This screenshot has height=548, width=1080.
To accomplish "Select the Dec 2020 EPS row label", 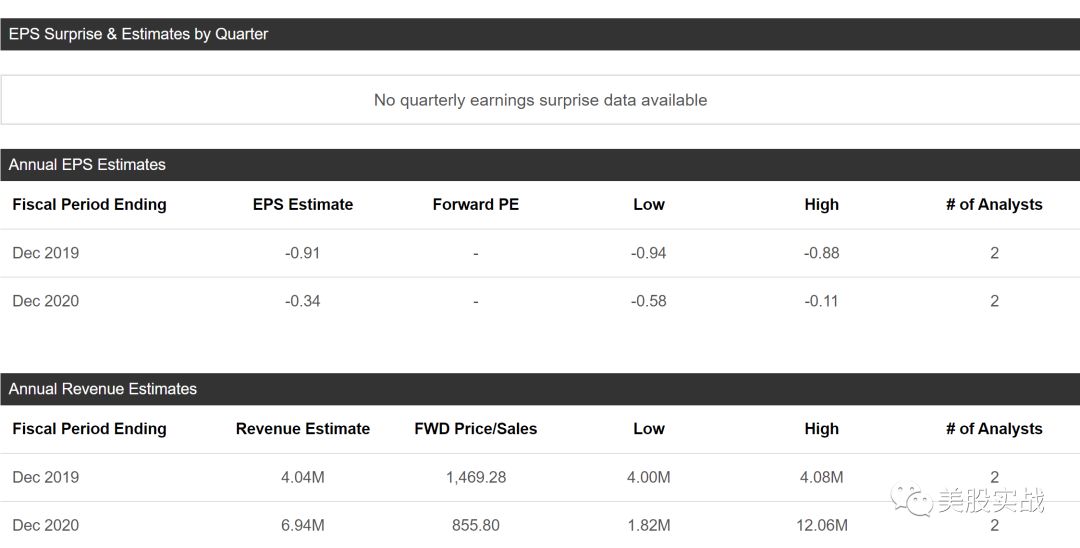I will (x=46, y=301).
